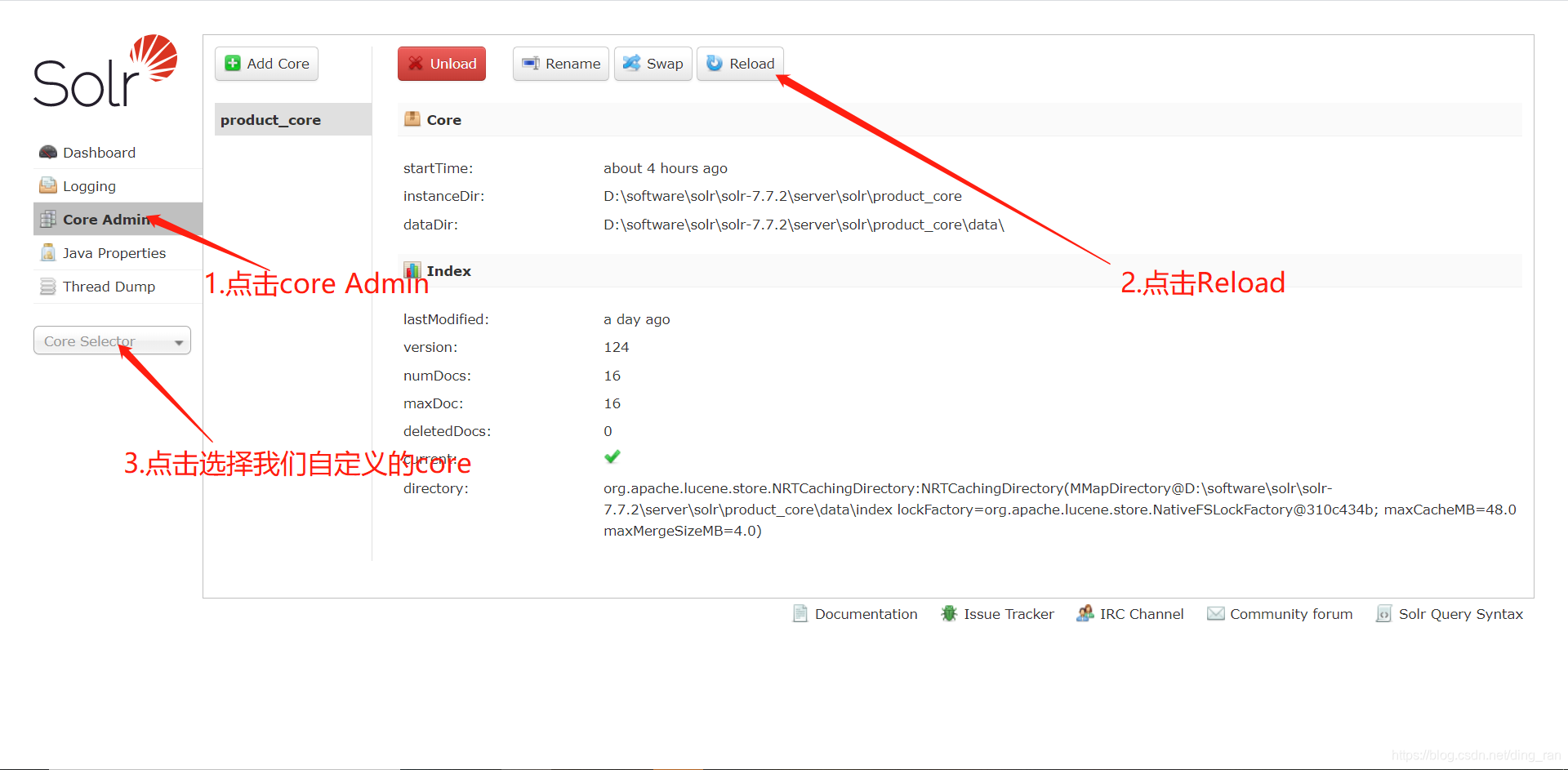Image resolution: width=1568 pixels, height=770 pixels.
Task: Click the Reload circular arrow icon
Action: click(x=715, y=64)
